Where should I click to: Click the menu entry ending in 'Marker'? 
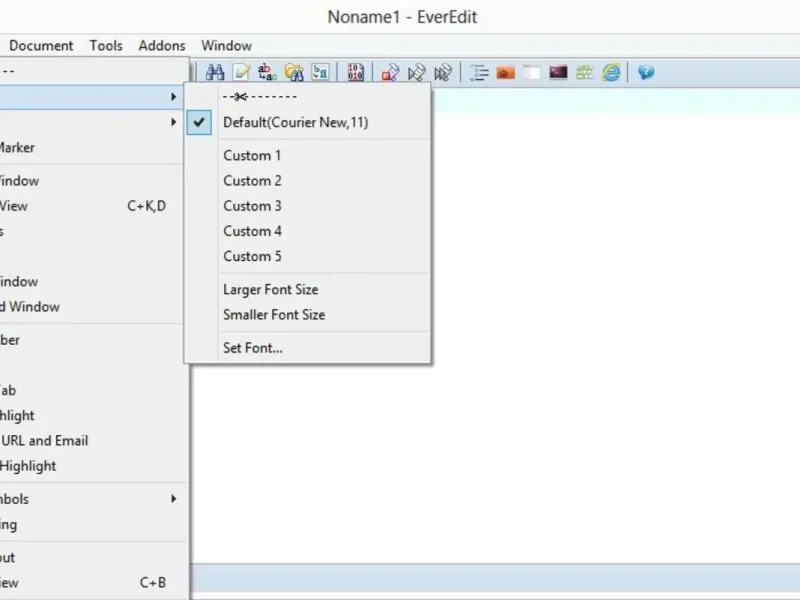92,147
